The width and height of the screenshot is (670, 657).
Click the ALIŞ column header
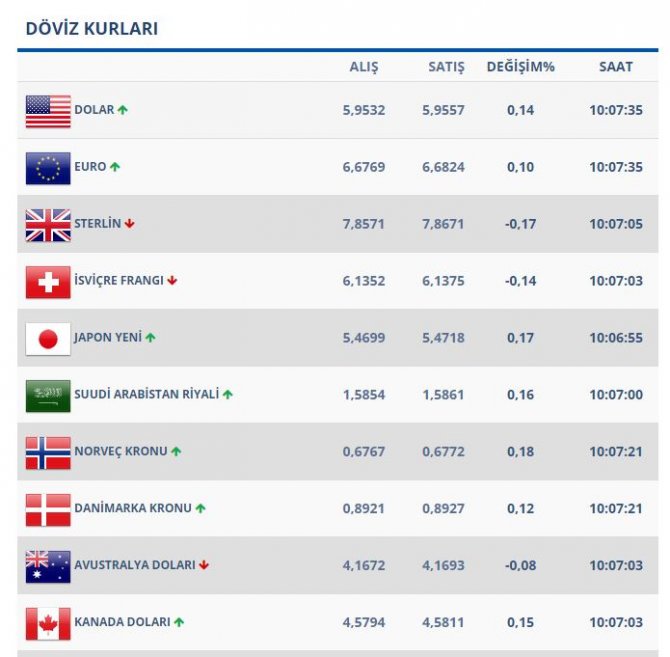363,67
